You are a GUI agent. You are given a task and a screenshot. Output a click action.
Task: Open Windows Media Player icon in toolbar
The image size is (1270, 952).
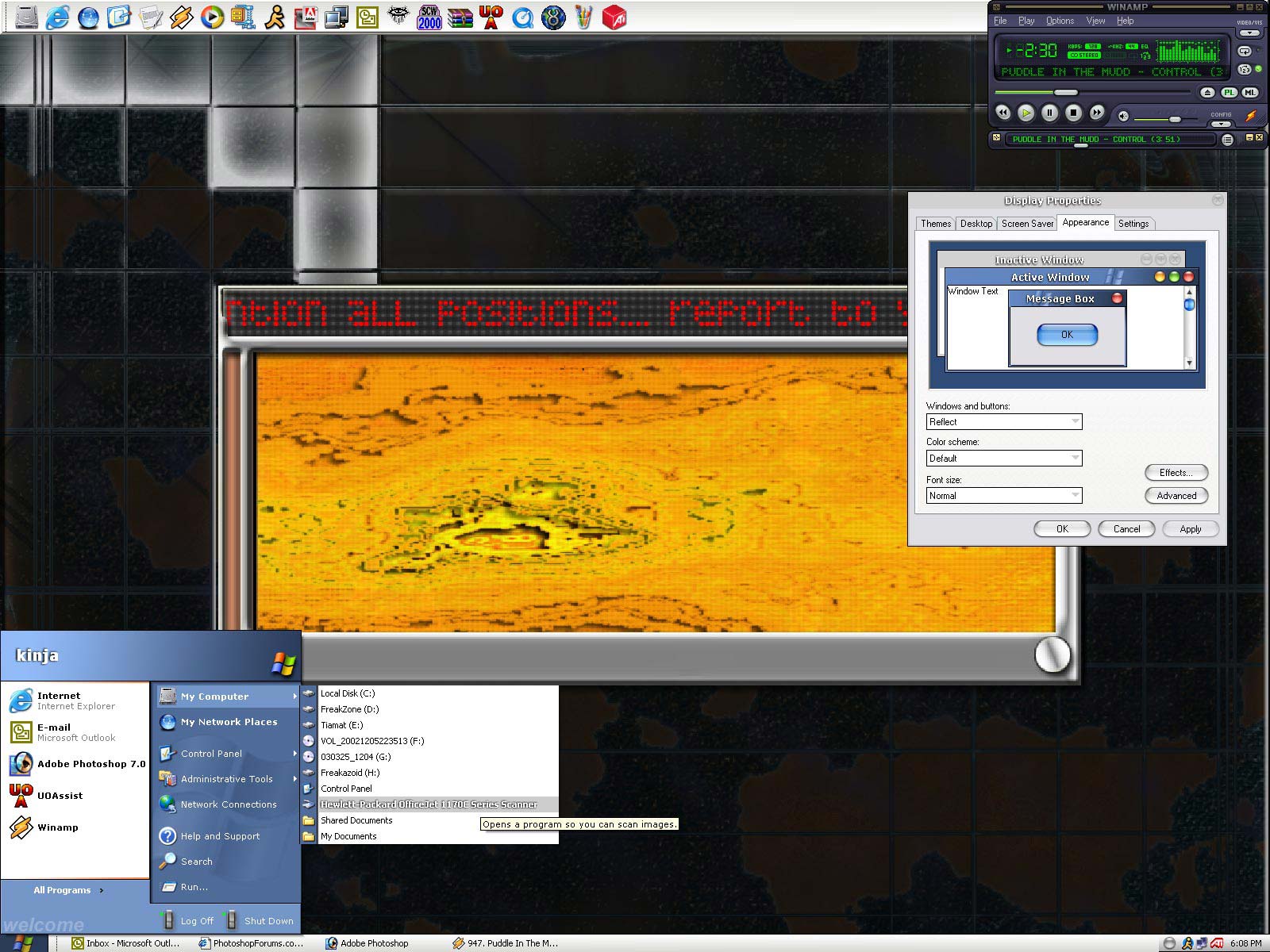click(x=212, y=17)
